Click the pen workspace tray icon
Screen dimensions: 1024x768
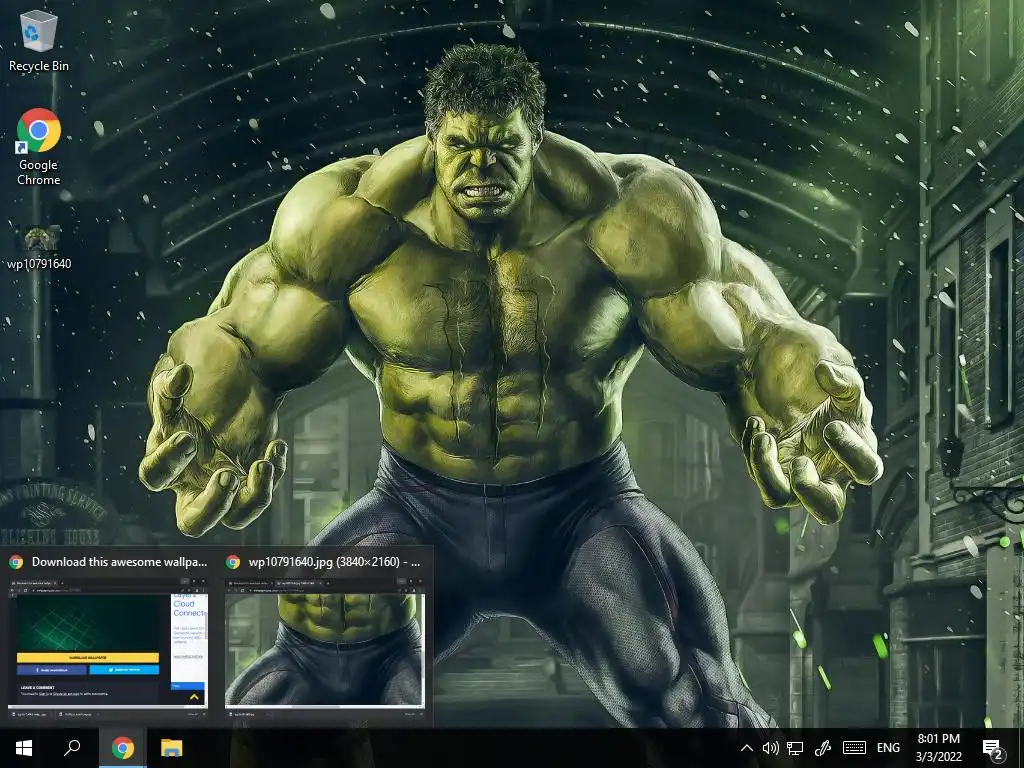coord(822,748)
